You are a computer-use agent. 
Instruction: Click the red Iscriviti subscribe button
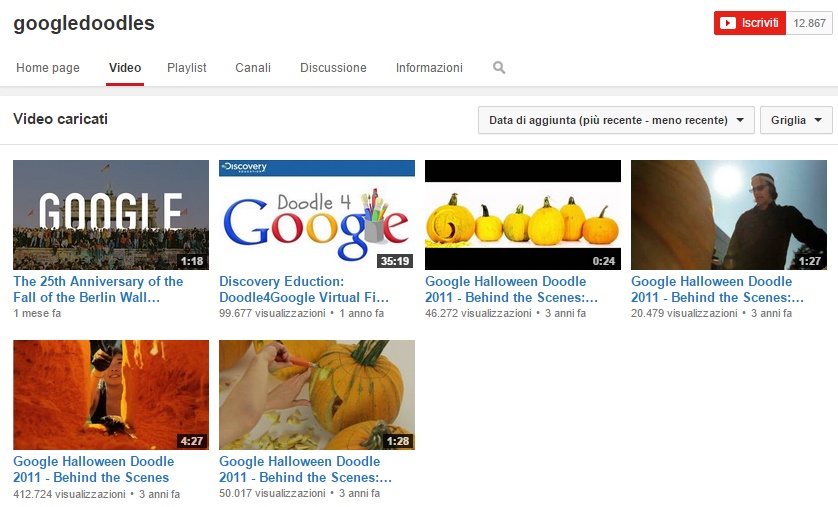[750, 23]
